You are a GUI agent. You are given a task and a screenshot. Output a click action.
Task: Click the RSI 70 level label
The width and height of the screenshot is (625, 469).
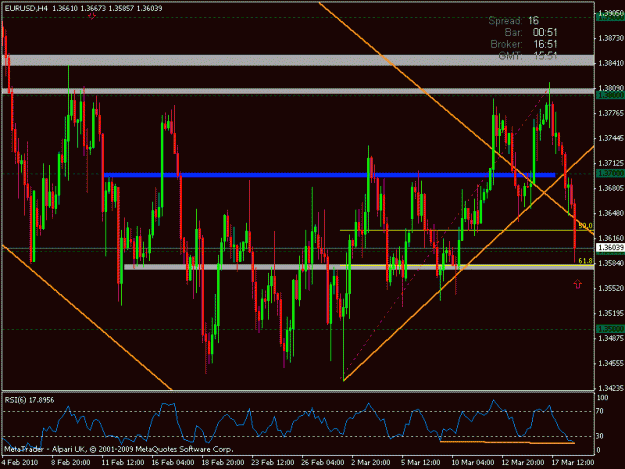point(599,411)
